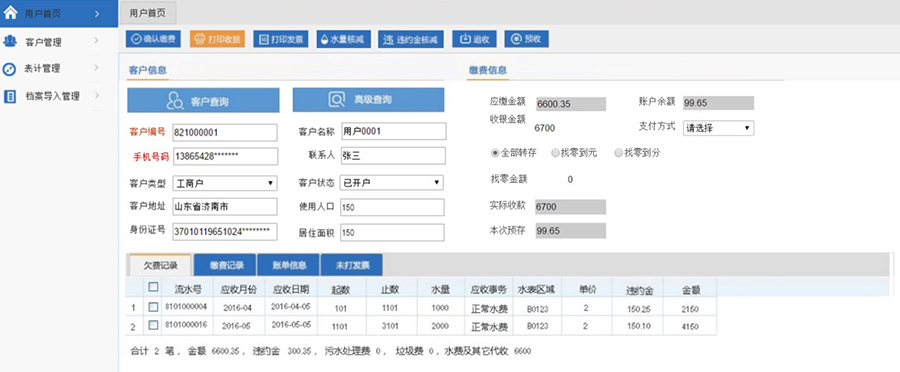This screenshot has width=900, height=372.
Task: Click the 档案导入管理 document icon
Action: (10, 96)
